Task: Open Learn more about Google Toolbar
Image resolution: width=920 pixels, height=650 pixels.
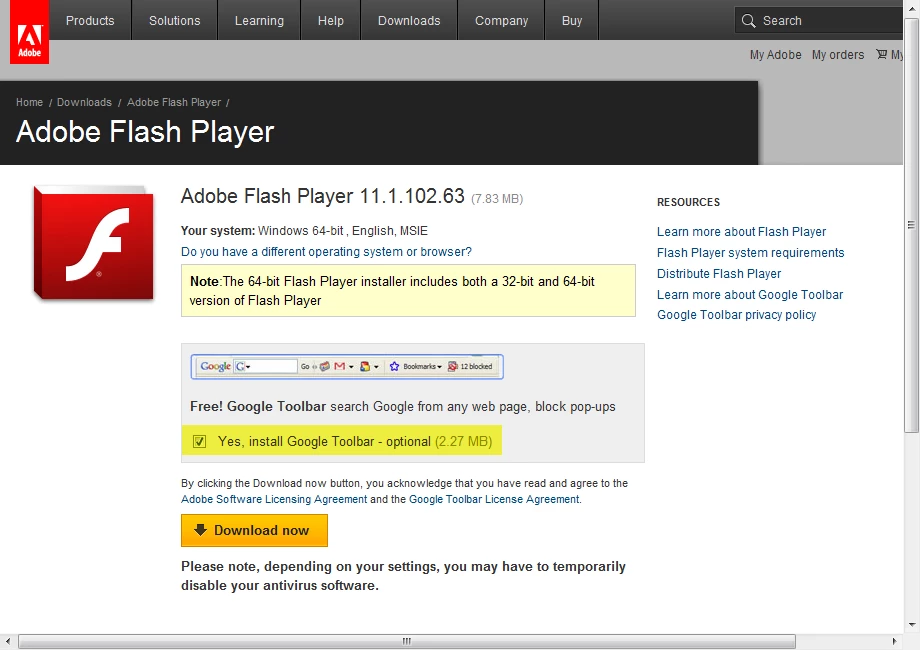Action: click(x=750, y=294)
